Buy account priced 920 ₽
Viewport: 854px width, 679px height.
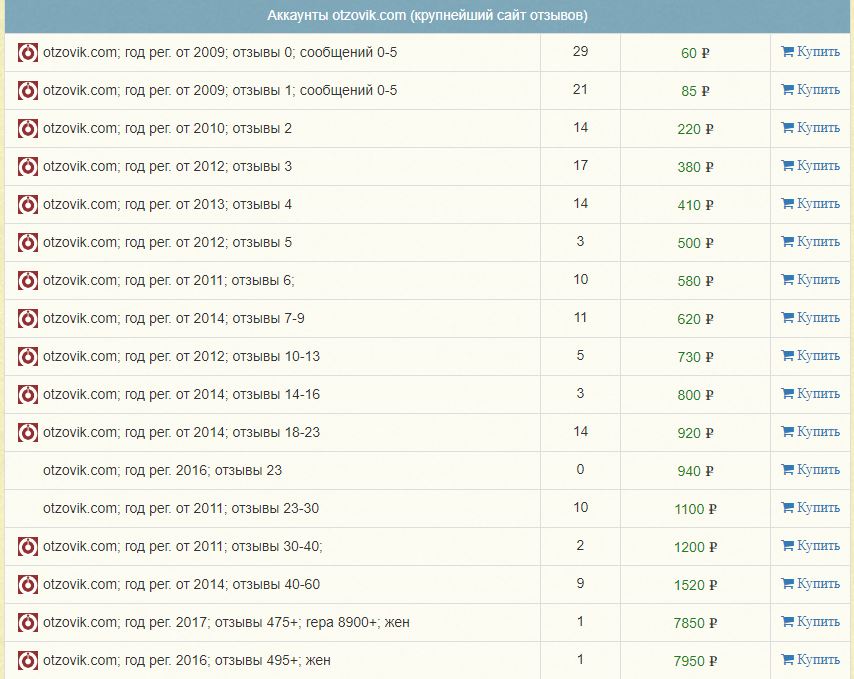click(810, 432)
